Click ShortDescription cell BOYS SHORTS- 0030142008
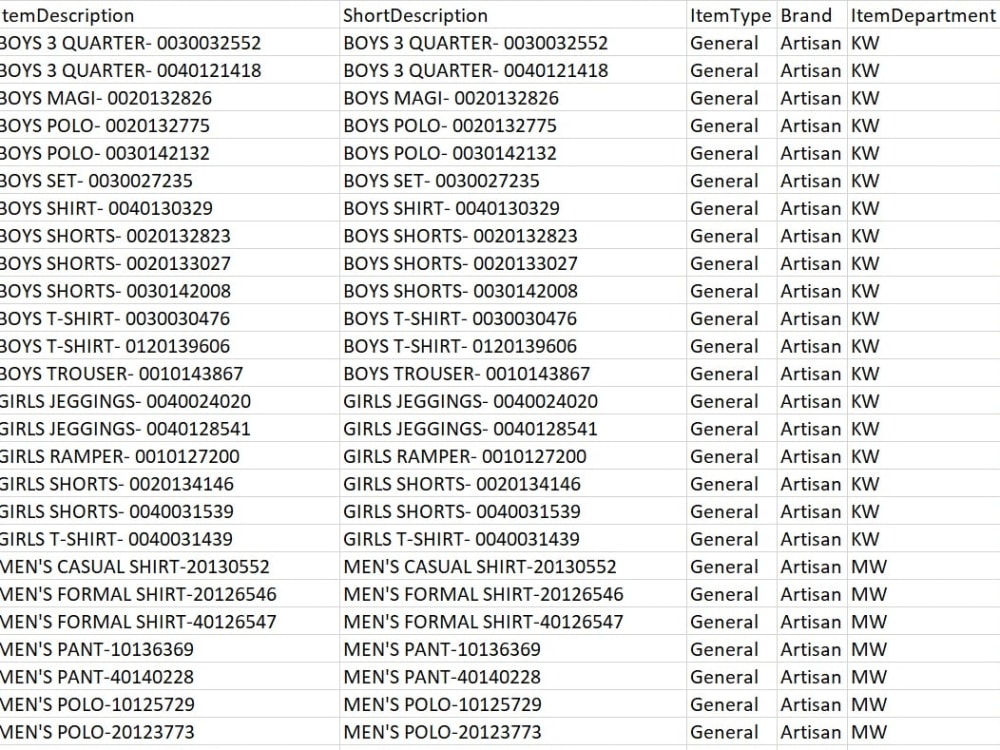This screenshot has width=1000, height=750. click(x=513, y=291)
